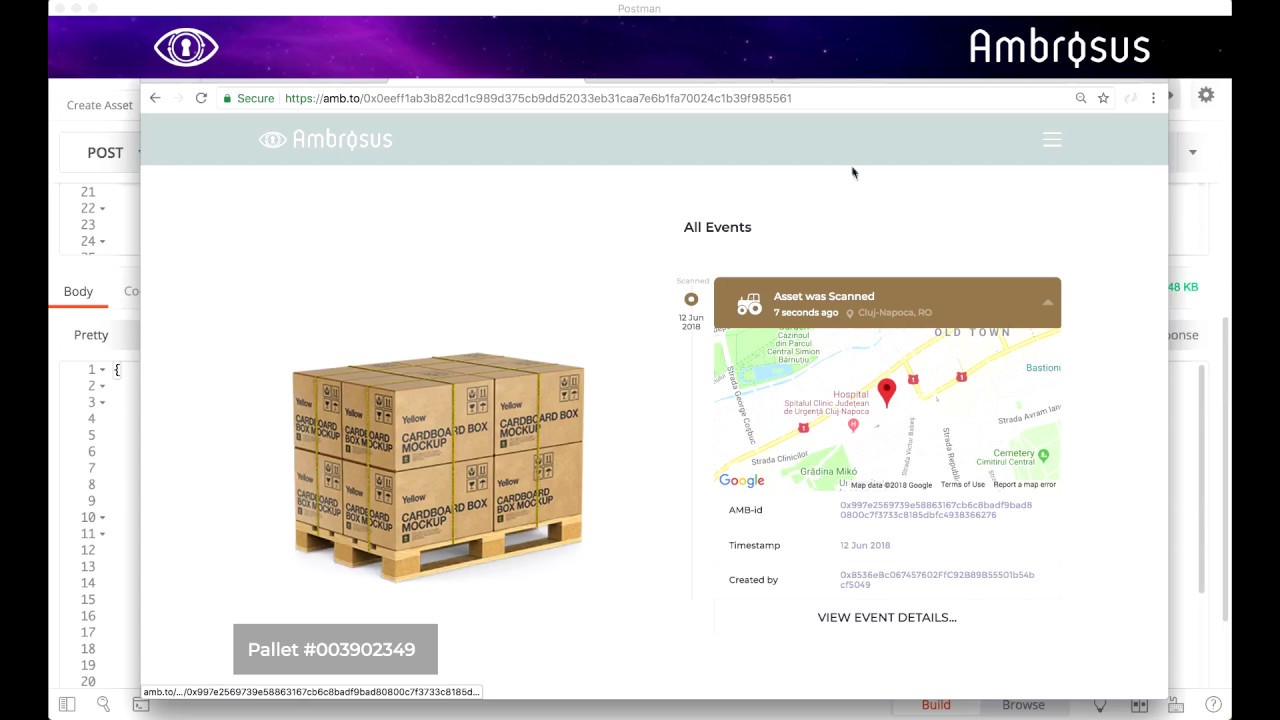Click the Ambrosus logo in the page header

coord(325,139)
